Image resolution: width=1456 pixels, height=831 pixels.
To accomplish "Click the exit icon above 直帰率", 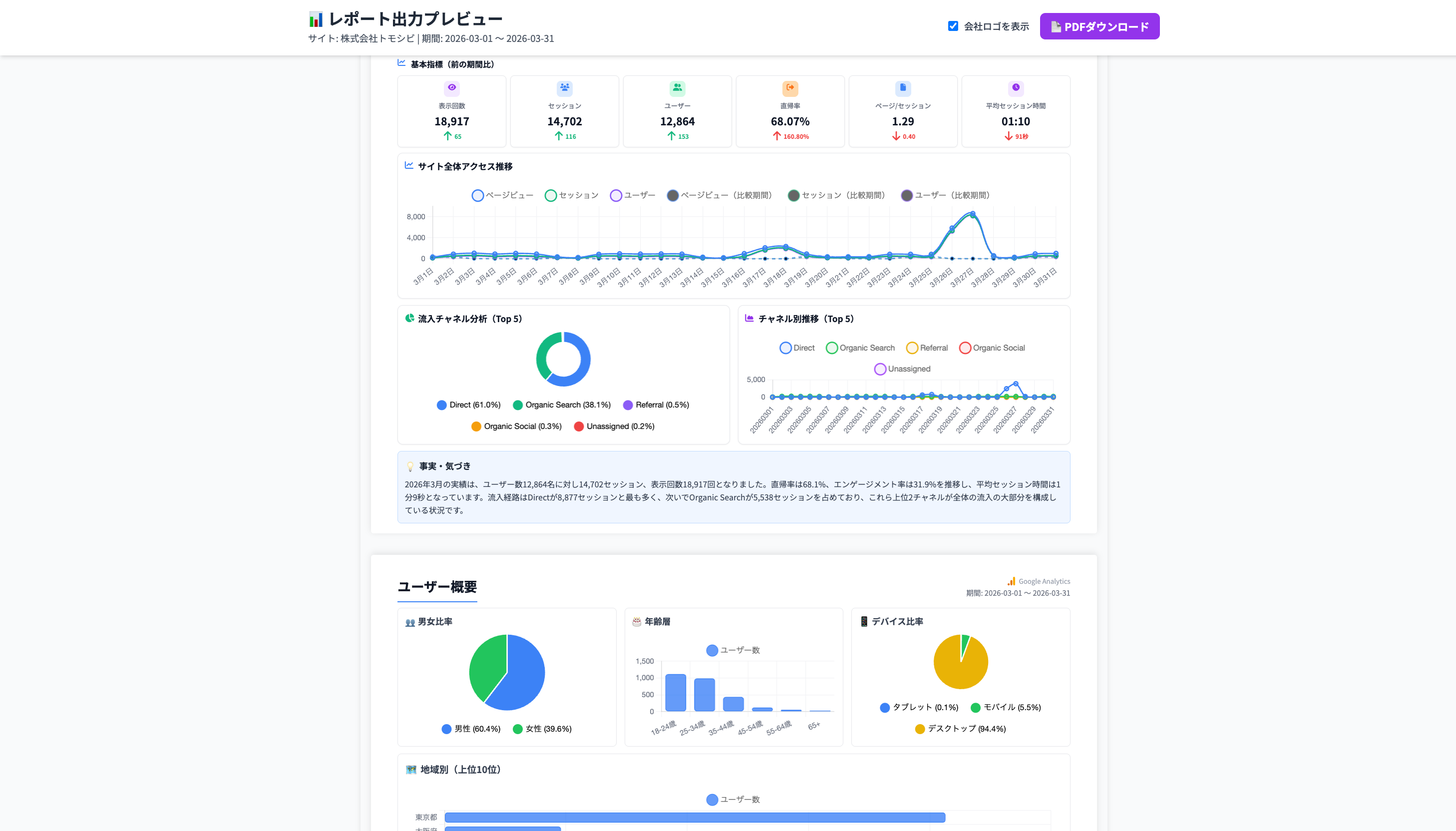I will pyautogui.click(x=789, y=87).
